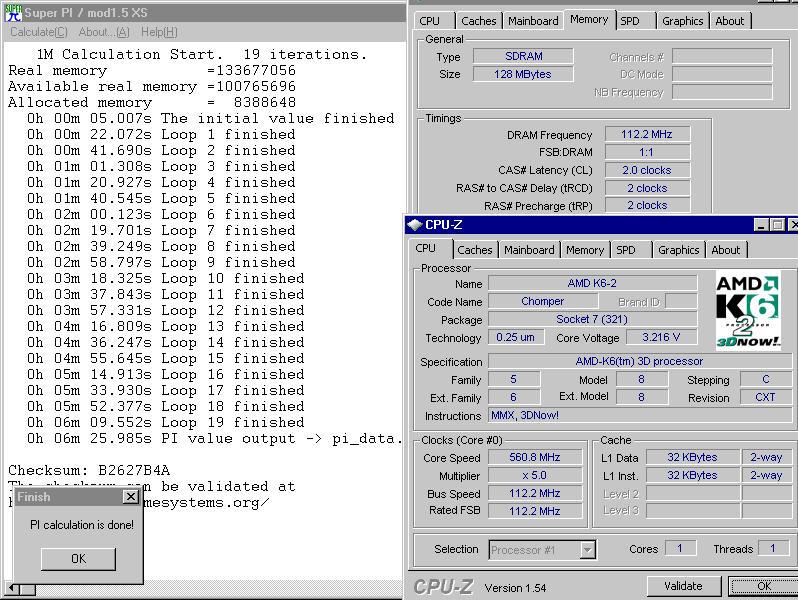The image size is (798, 600).
Task: Click the Stepping C value
Action: pos(765,379)
